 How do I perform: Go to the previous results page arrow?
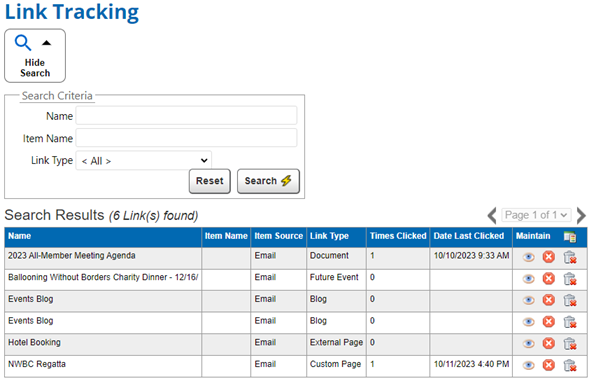click(x=492, y=215)
